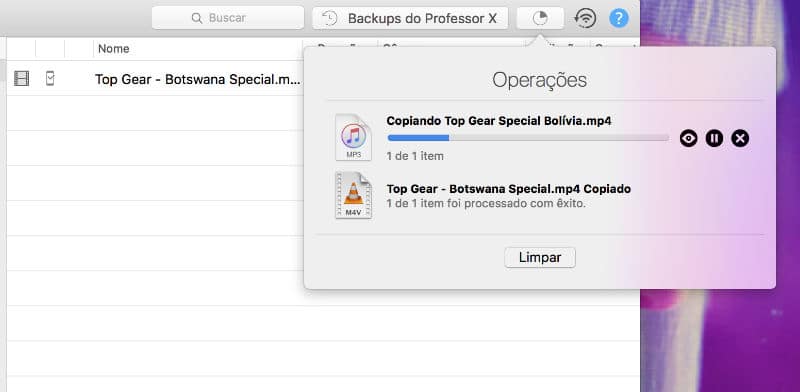Click the Wi-Fi sync icon
Viewport: 800px width, 392px height.
[x=585, y=18]
